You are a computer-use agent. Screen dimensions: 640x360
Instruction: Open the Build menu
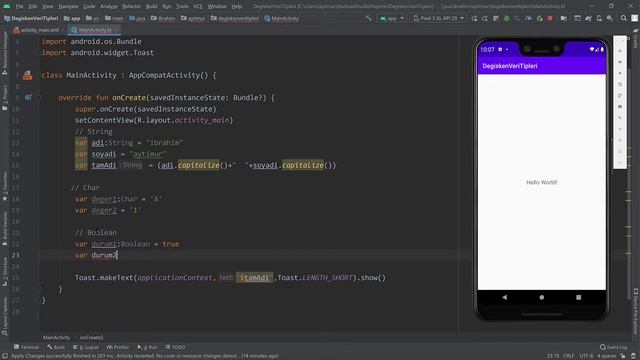pos(151,7)
